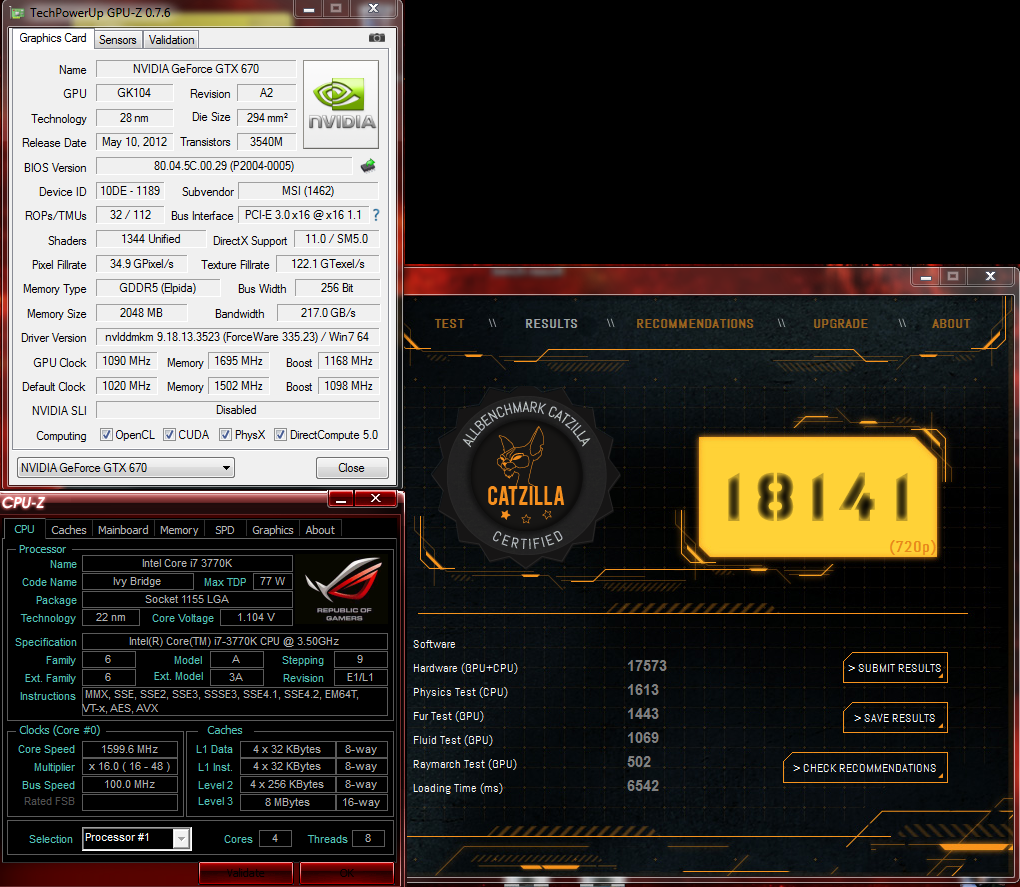Minimize the CPU-Z window
This screenshot has height=887, width=1020.
click(x=341, y=499)
